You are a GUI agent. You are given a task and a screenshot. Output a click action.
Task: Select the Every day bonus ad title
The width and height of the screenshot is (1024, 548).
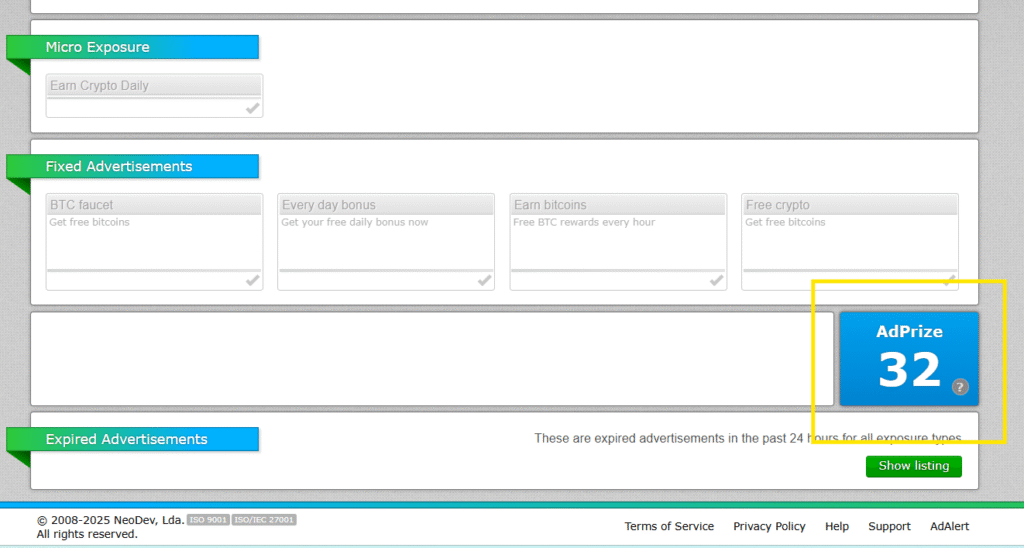[329, 205]
